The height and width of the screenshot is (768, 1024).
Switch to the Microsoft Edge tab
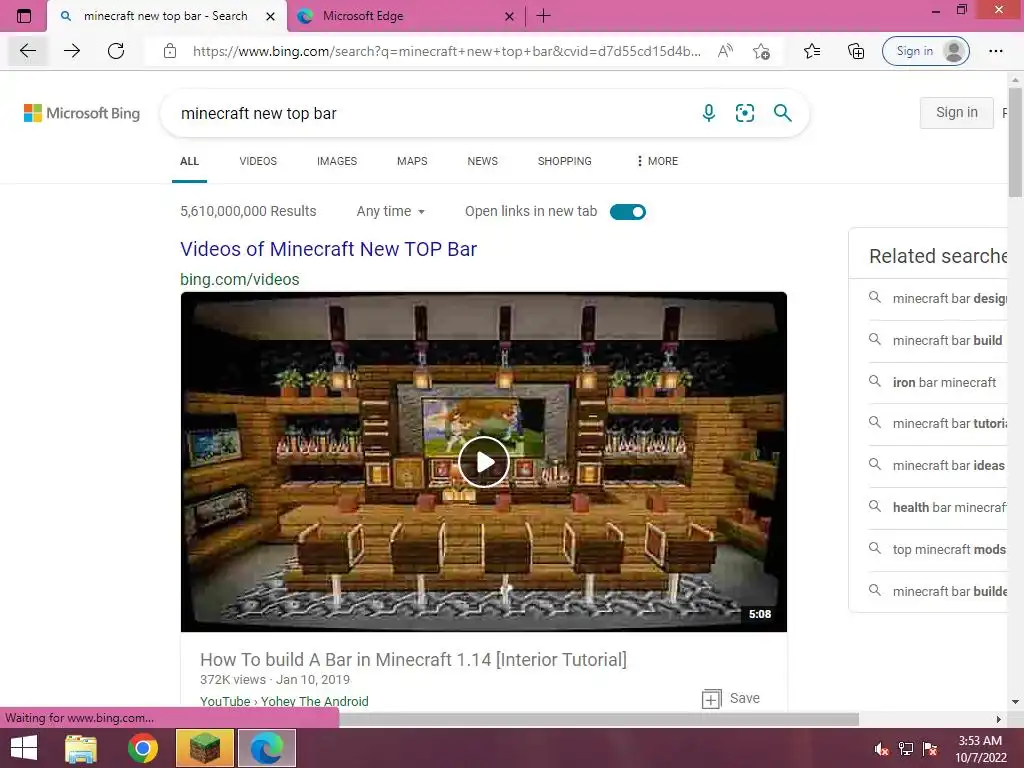(x=405, y=16)
